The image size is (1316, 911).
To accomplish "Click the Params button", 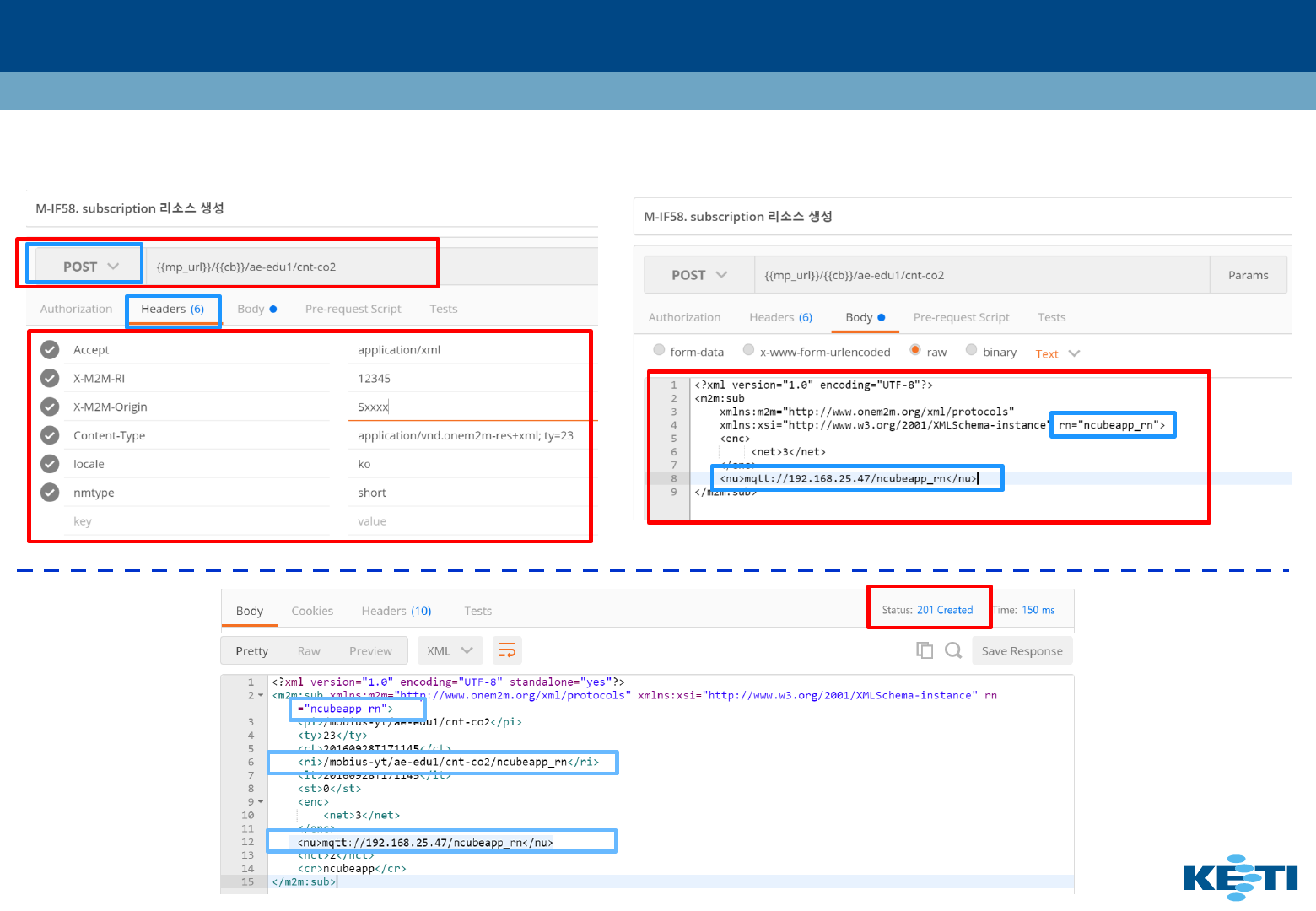I will pyautogui.click(x=1248, y=276).
